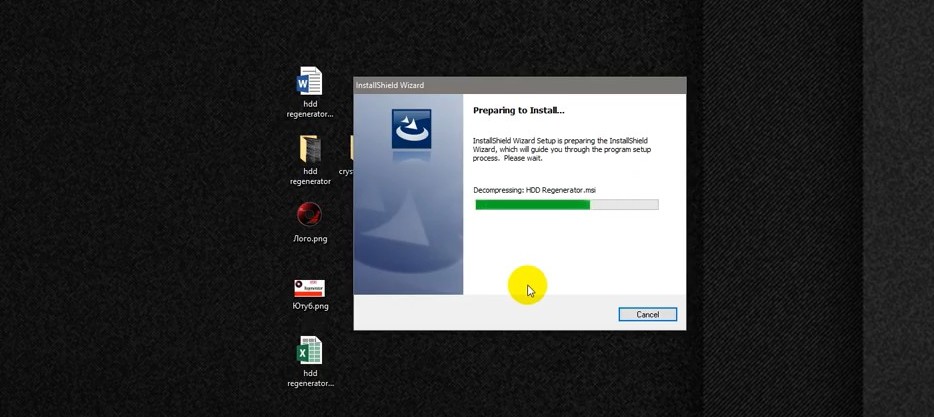Select the hdd regenerator folder icon
The height and width of the screenshot is (417, 934).
click(x=309, y=149)
